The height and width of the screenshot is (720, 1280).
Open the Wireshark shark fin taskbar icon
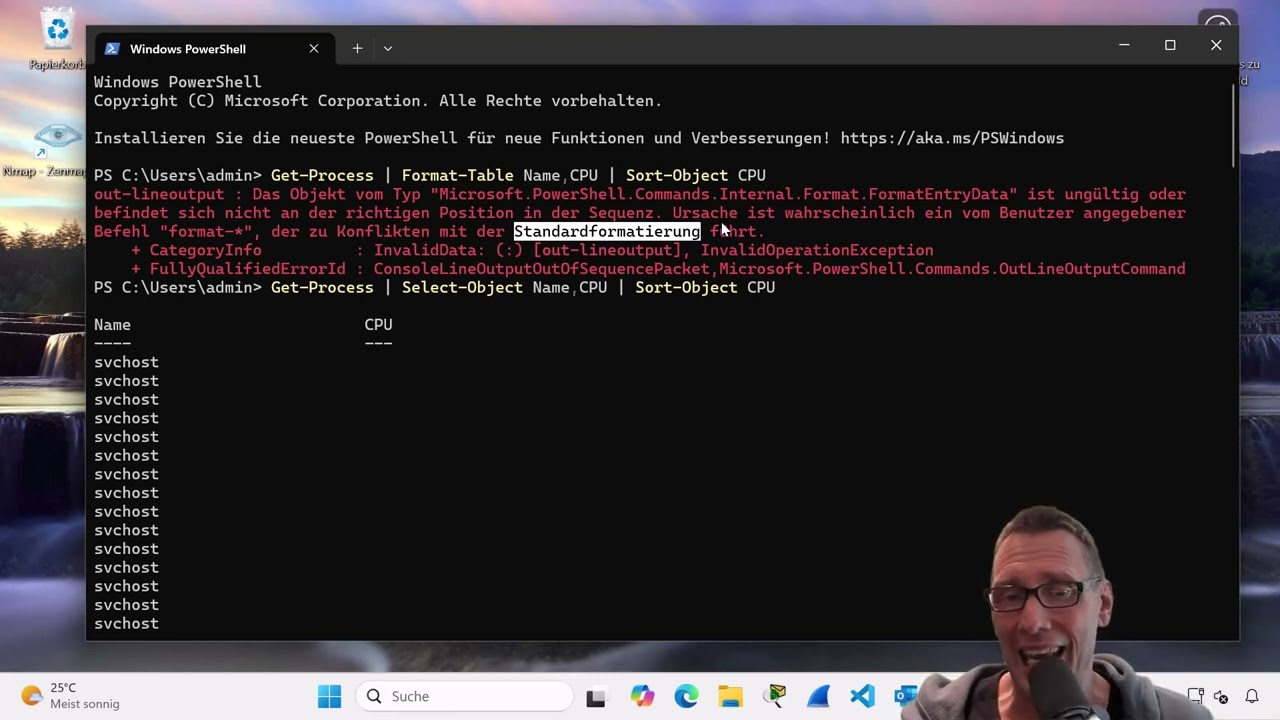[x=819, y=697]
